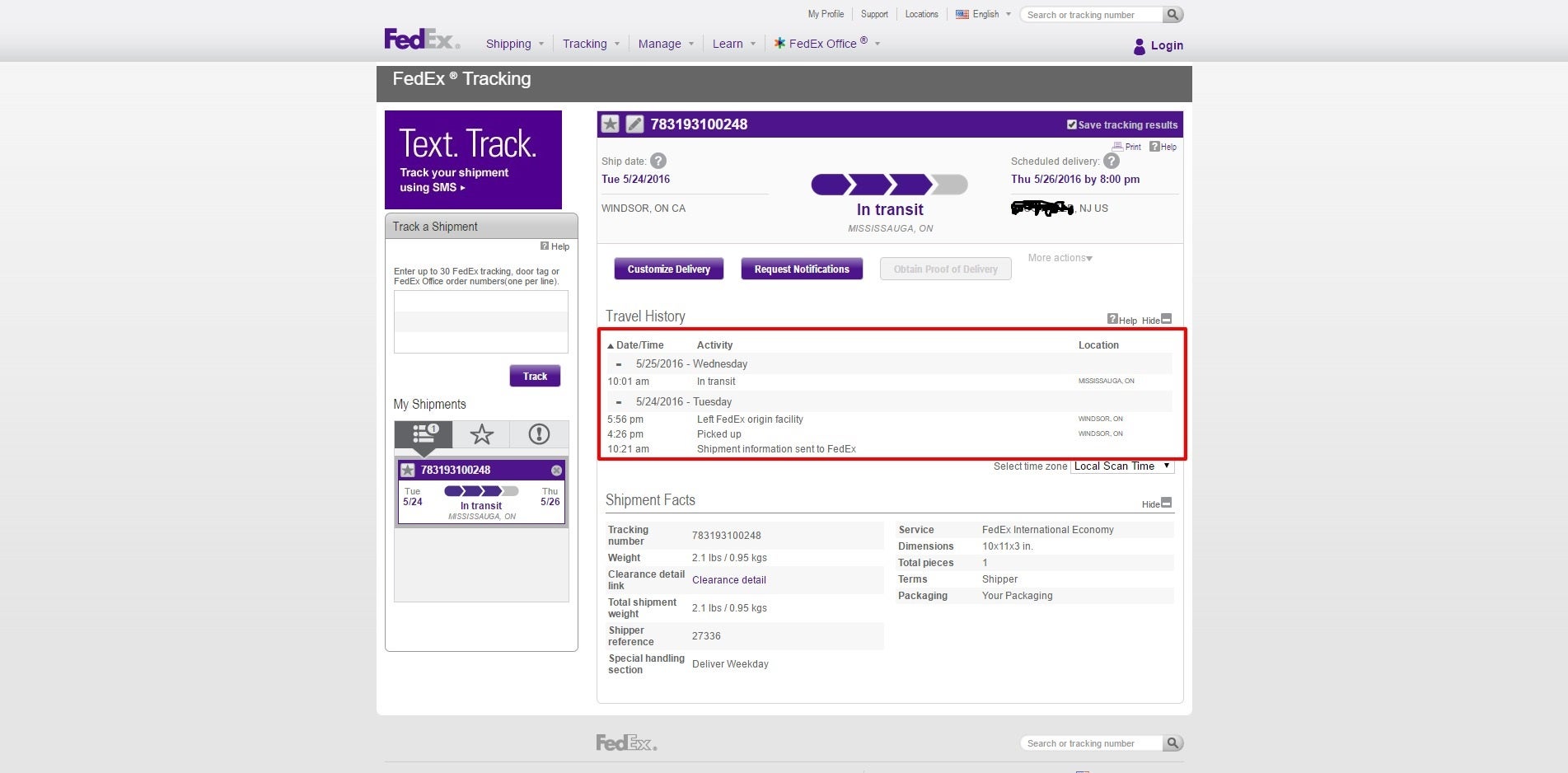This screenshot has height=773, width=1568.
Task: Click the Login user icon
Action: point(1140,46)
